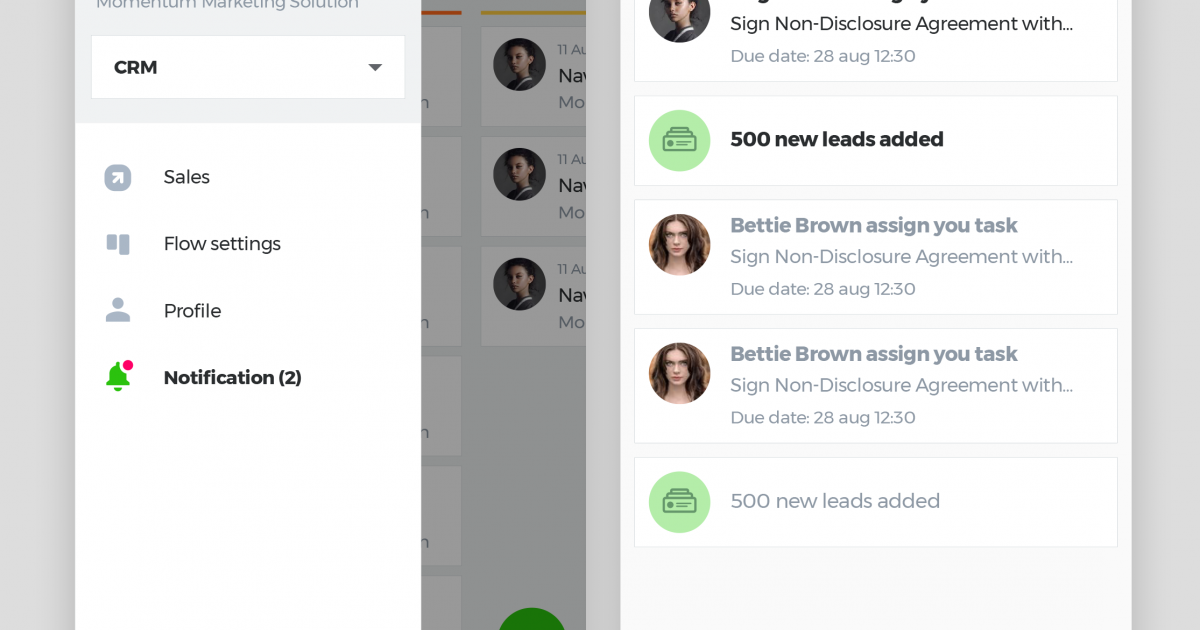
Task: Click the avatar in the topmost notification card
Action: click(x=680, y=14)
